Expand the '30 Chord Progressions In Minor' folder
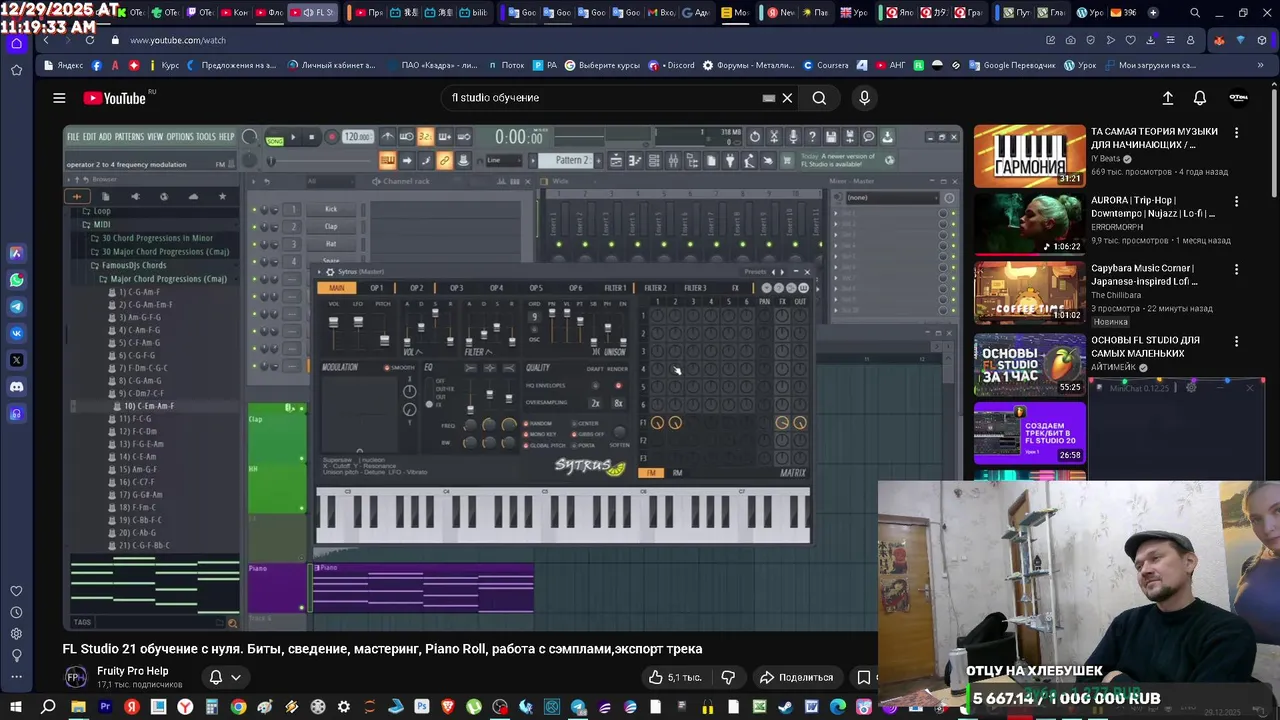The image size is (1280, 720). tap(157, 238)
